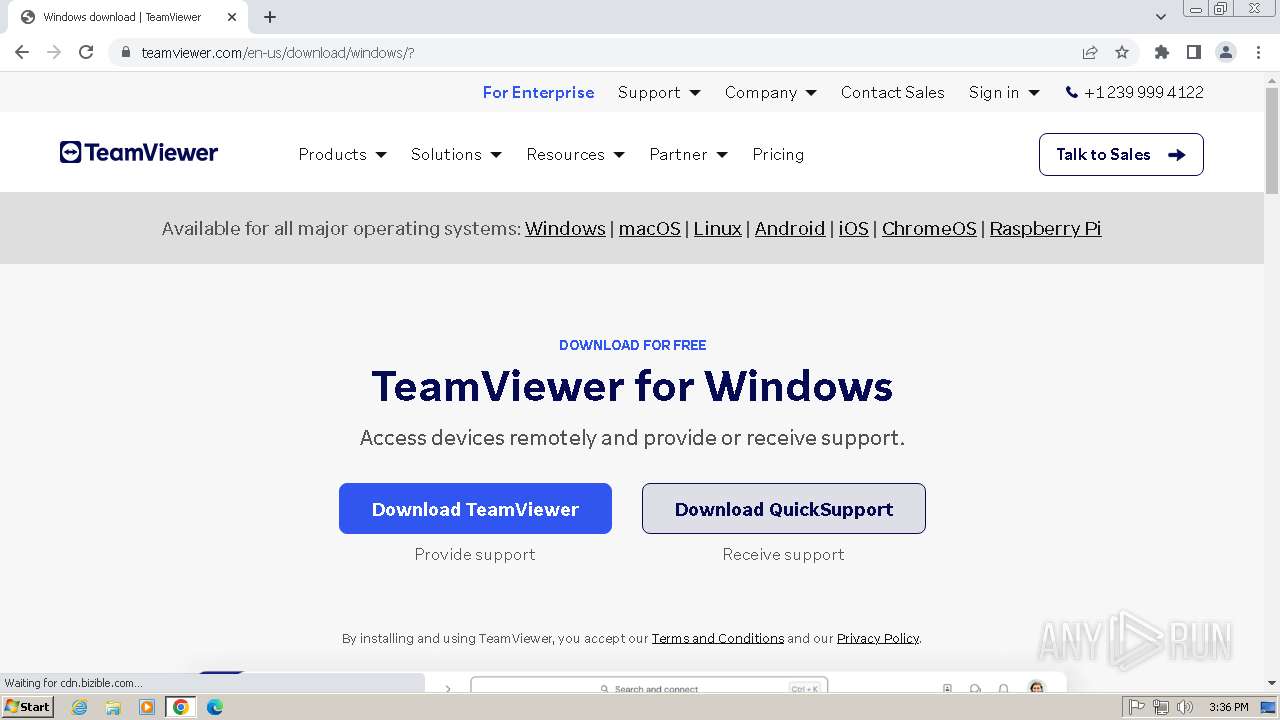Expand the Resources menu
Viewport: 1280px width, 720px height.
click(x=575, y=154)
